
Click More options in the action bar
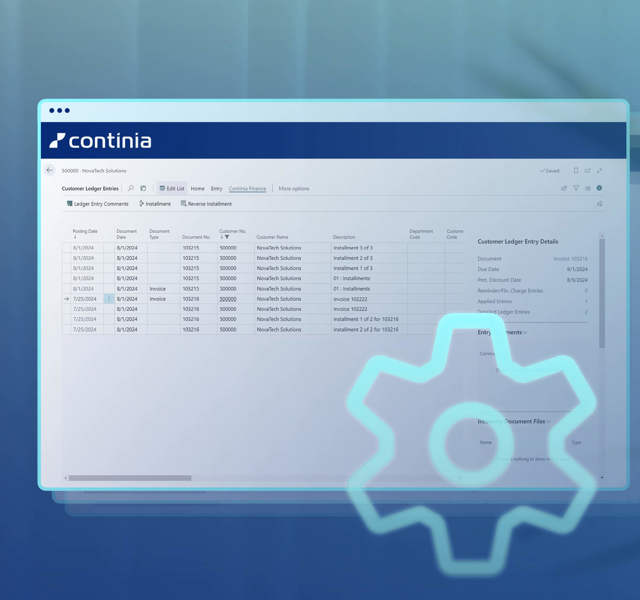coord(294,188)
